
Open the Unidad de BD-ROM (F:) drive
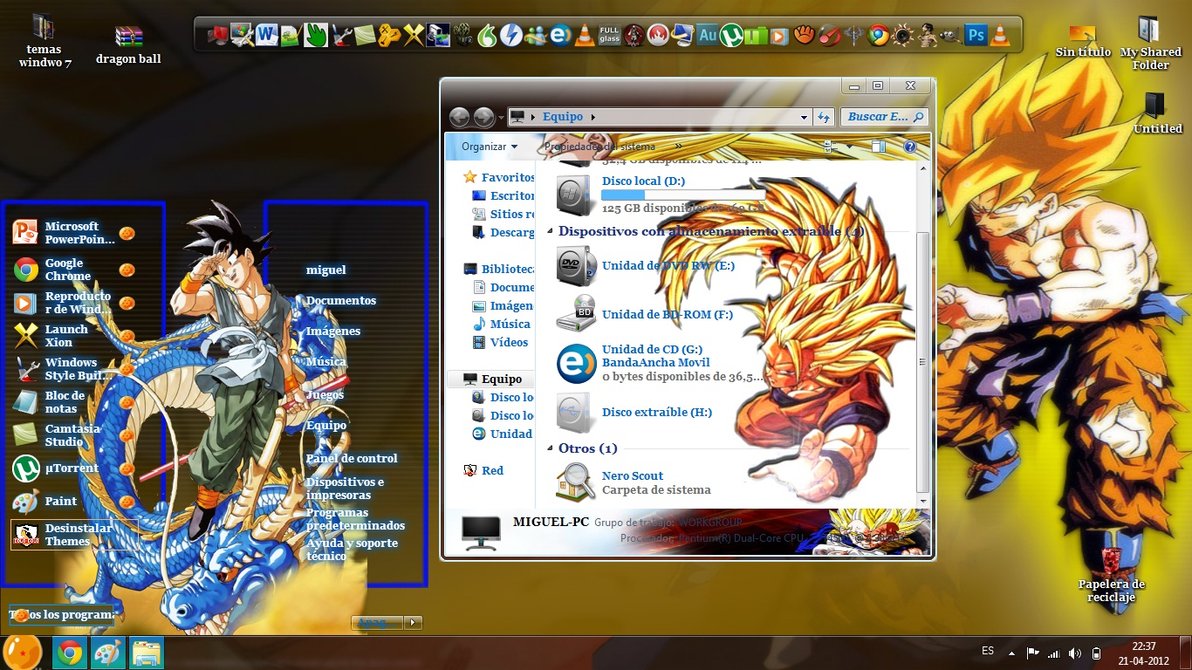coord(646,314)
